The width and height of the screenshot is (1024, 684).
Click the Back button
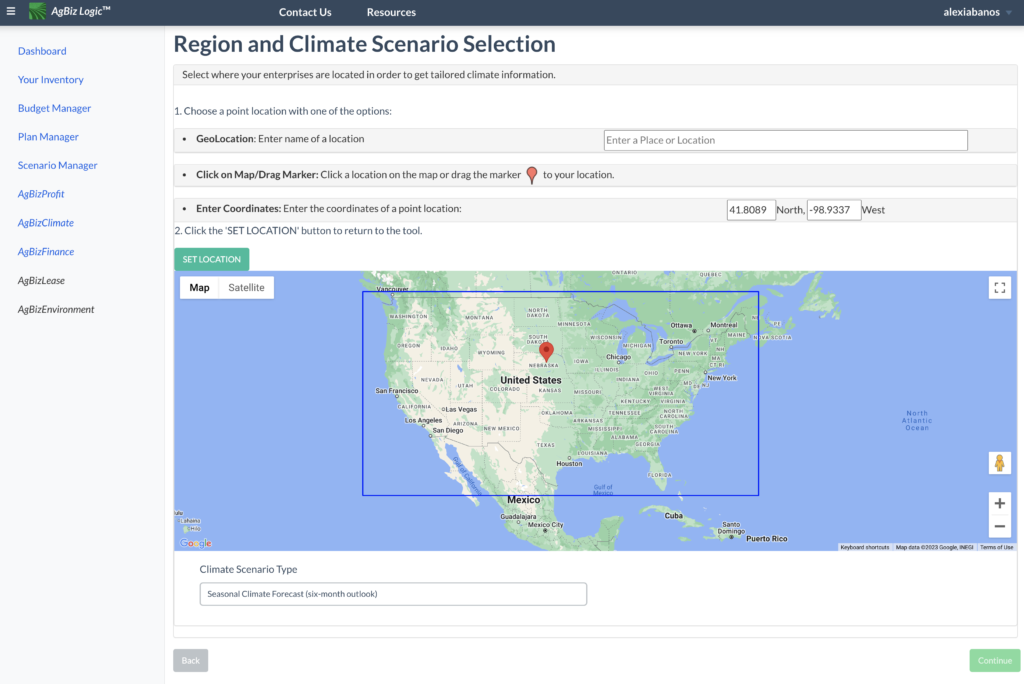(191, 660)
